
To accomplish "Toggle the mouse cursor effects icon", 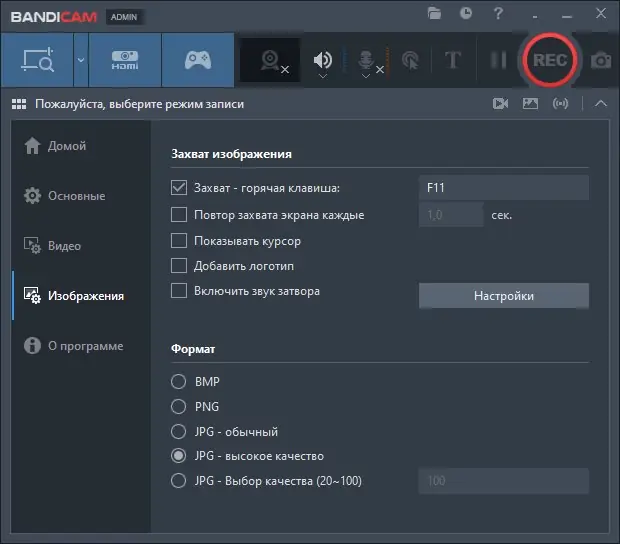I will (x=410, y=60).
